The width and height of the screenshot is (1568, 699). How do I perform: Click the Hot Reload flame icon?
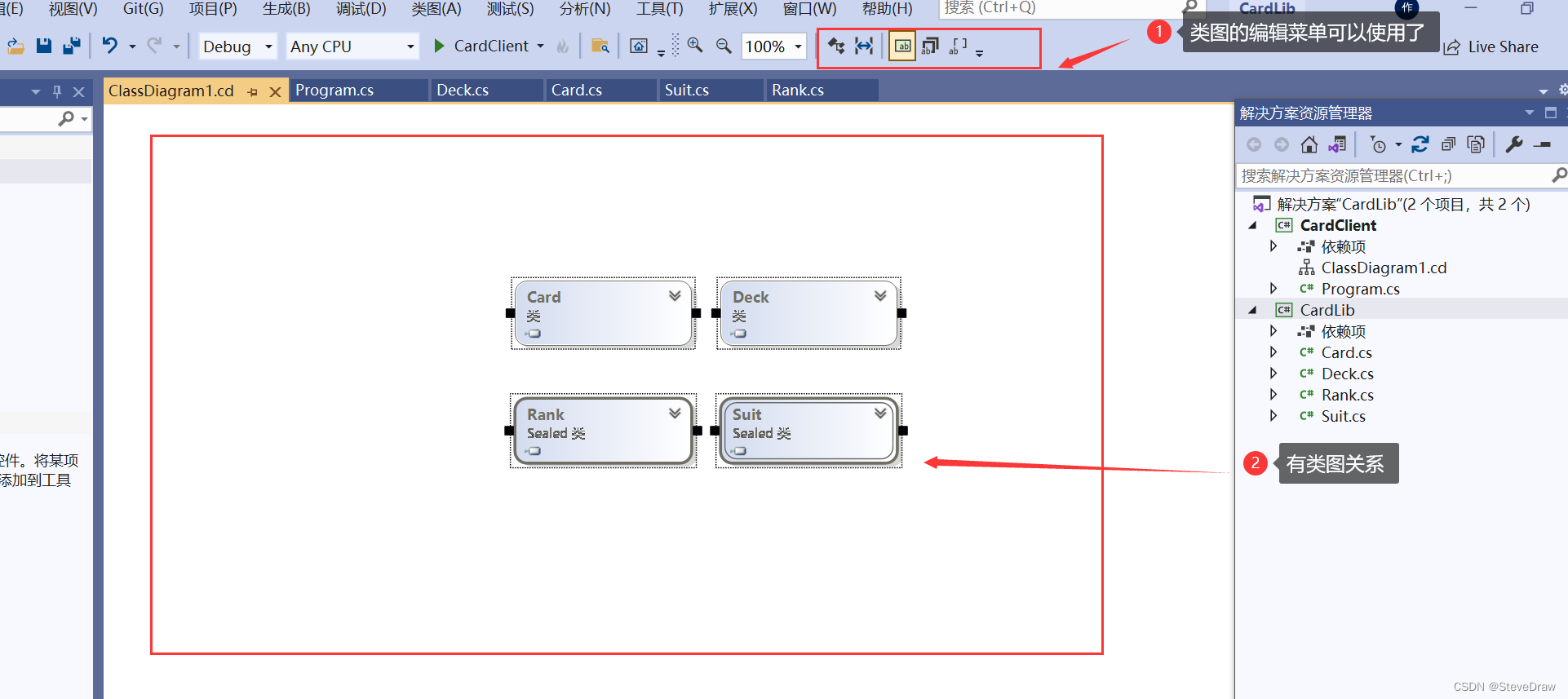click(x=563, y=46)
